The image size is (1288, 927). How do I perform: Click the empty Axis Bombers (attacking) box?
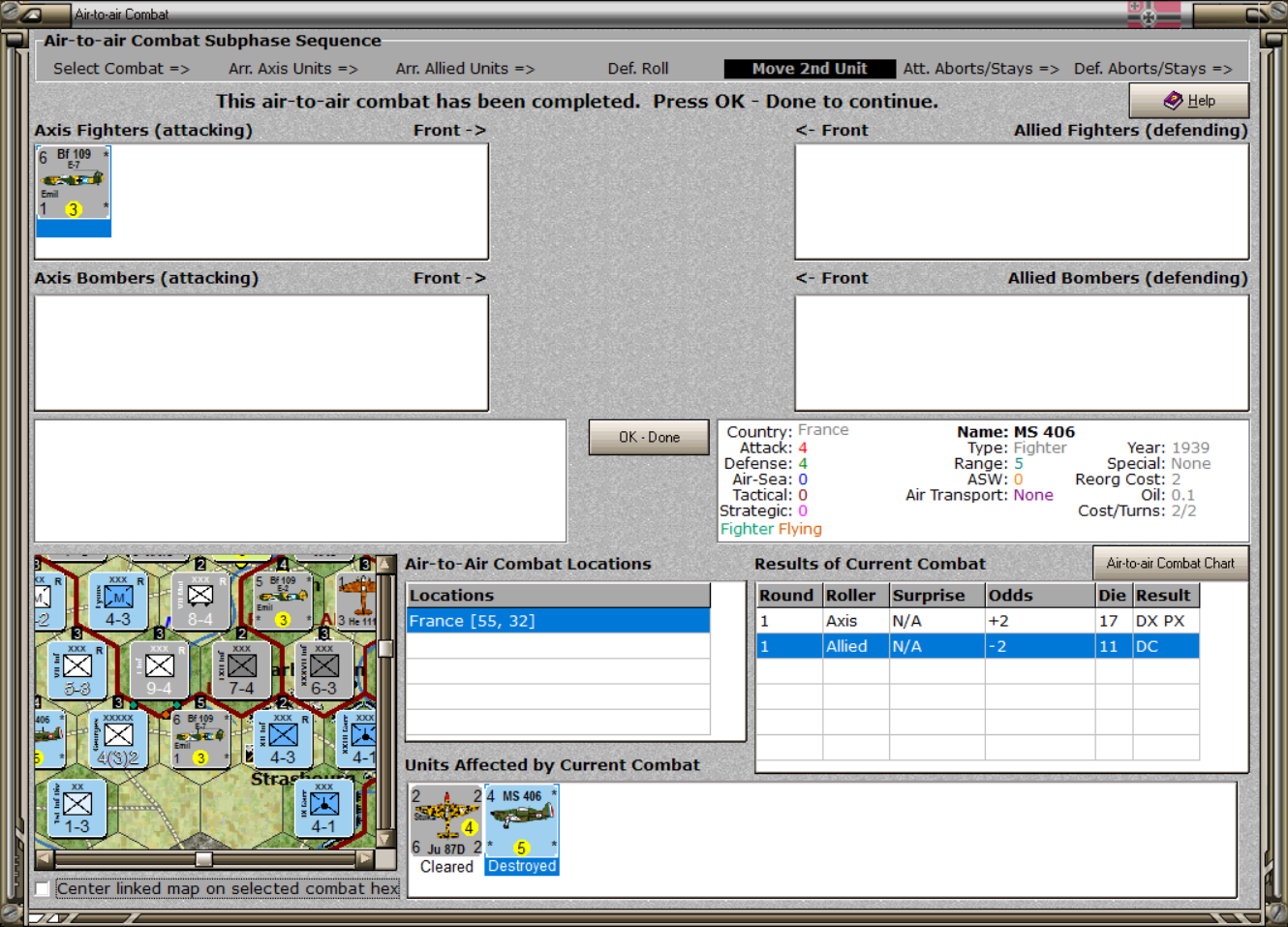click(x=261, y=353)
